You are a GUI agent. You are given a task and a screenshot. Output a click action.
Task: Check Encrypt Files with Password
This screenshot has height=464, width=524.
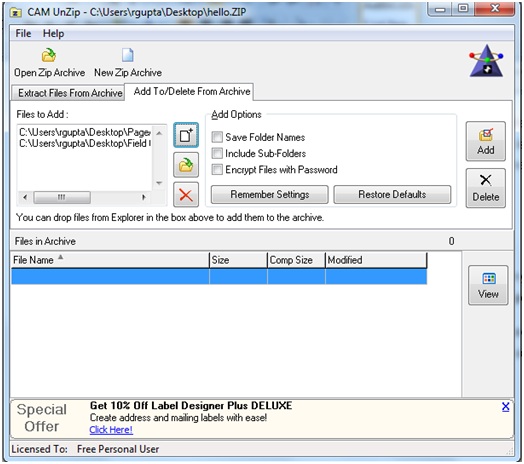[217, 169]
